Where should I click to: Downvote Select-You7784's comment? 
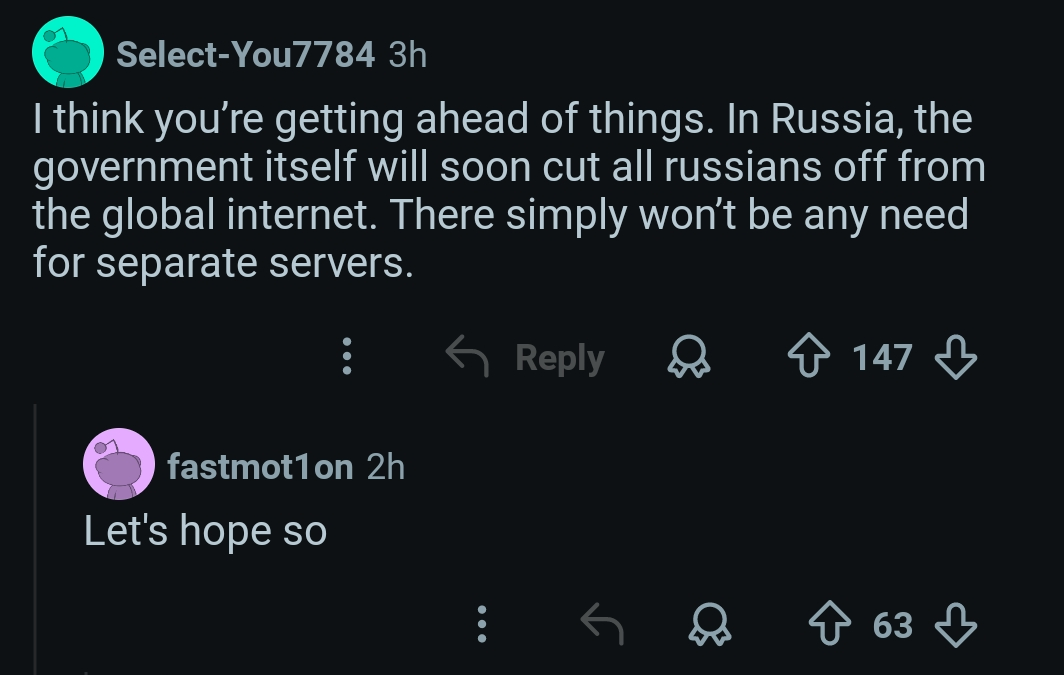[x=954, y=357]
